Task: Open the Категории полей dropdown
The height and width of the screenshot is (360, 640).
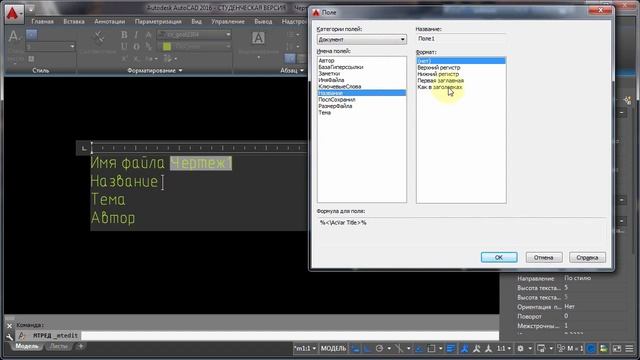Action: (362, 40)
